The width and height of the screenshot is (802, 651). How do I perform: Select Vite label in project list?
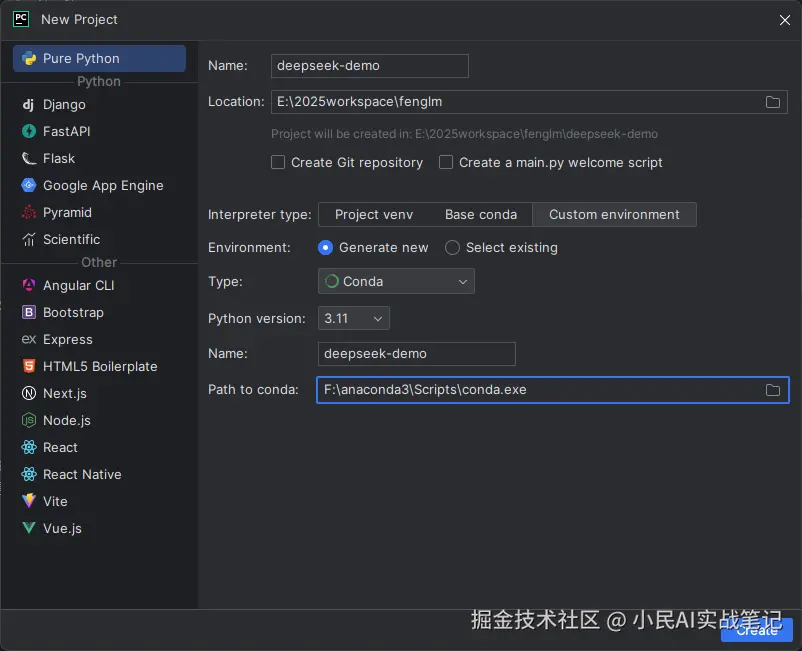pos(55,501)
